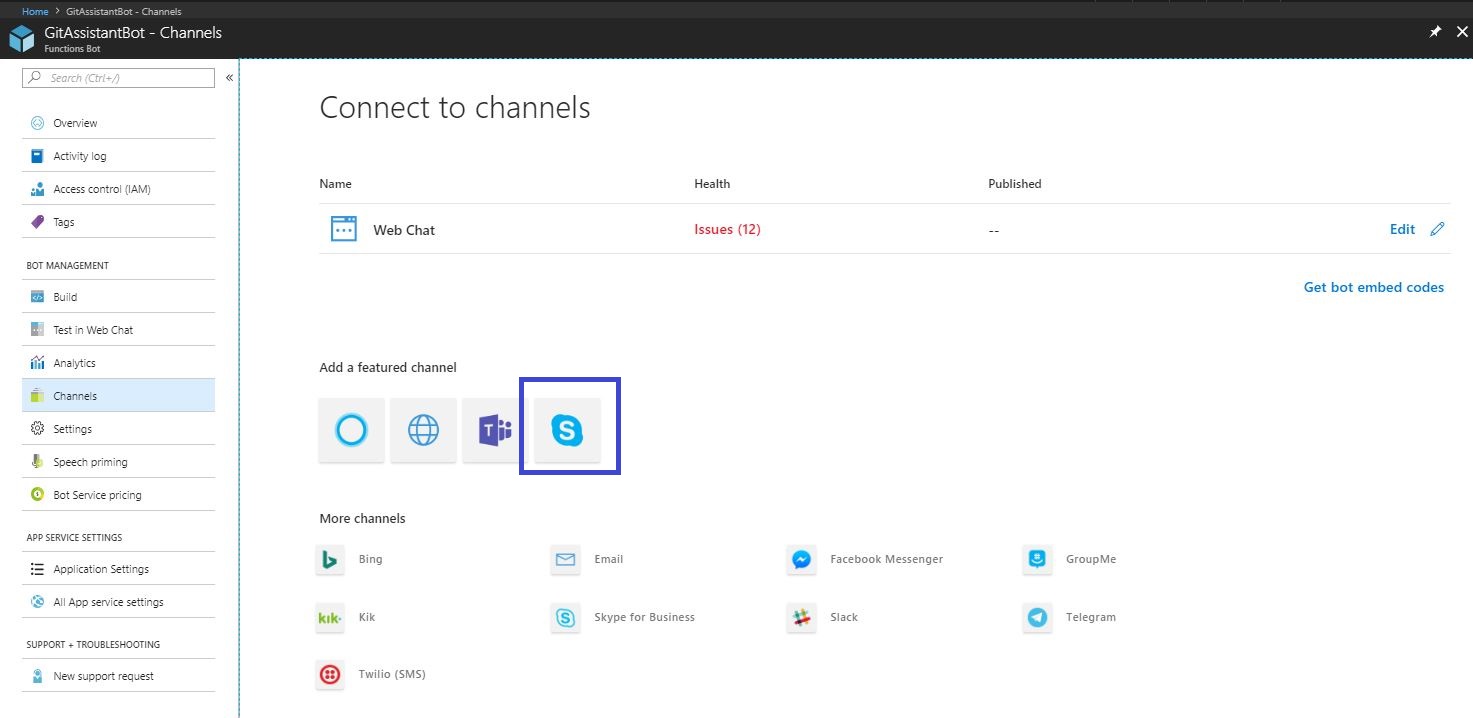Open New support request
Image resolution: width=1473 pixels, height=718 pixels.
(x=119, y=676)
